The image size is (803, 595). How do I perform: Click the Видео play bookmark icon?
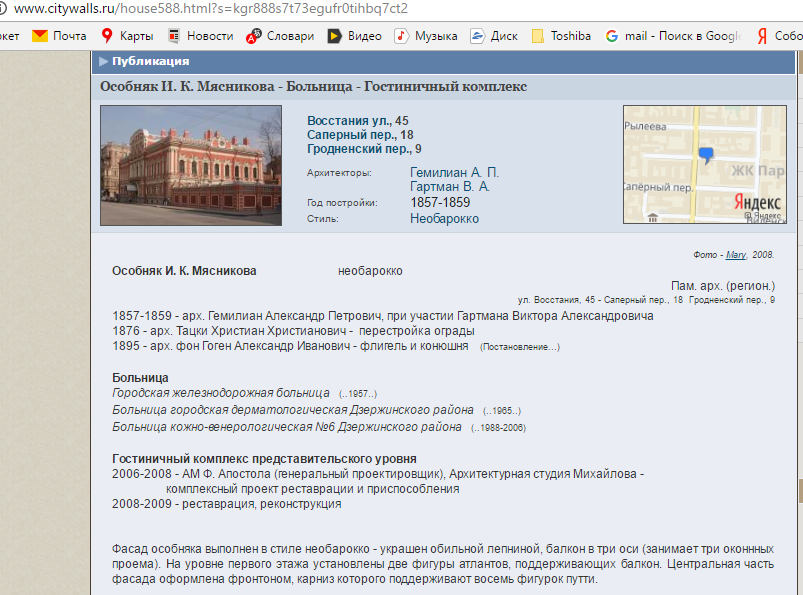pyautogui.click(x=334, y=36)
